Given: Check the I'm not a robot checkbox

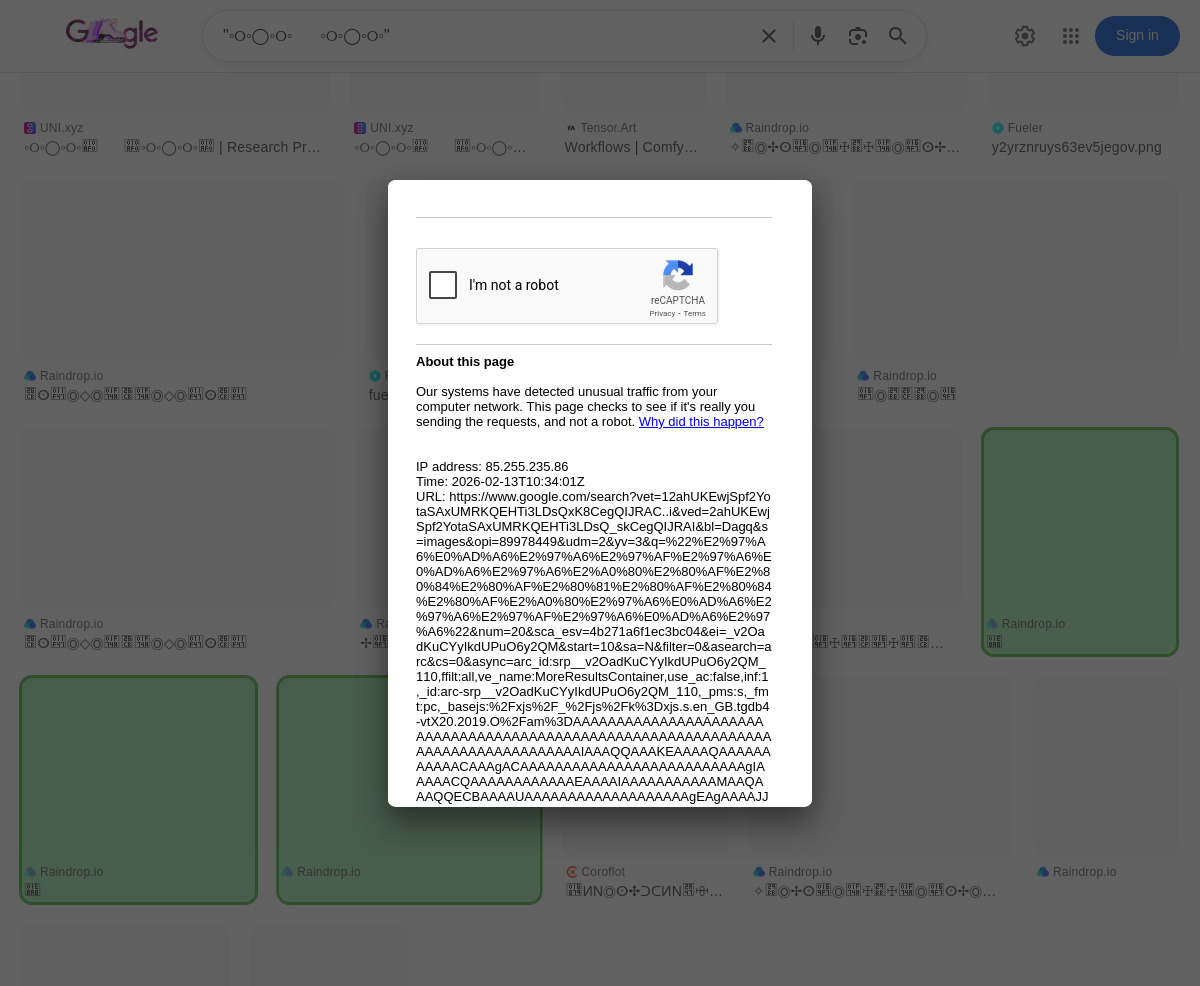Looking at the screenshot, I should click(x=443, y=285).
